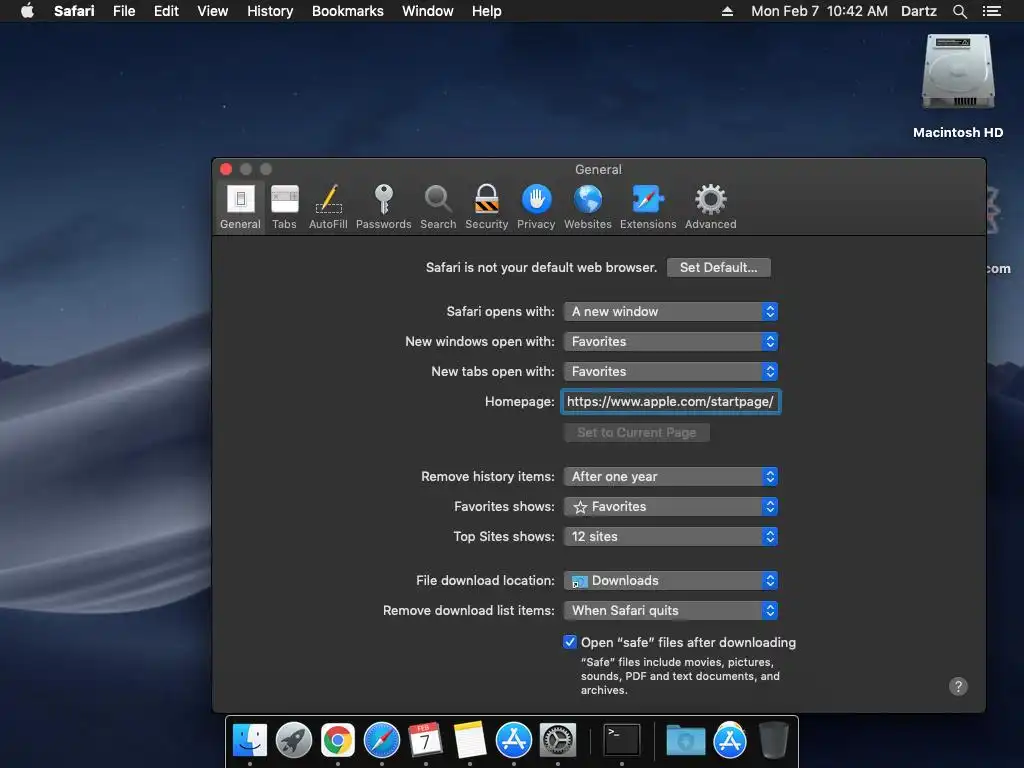Click the Set Default... button

click(718, 267)
